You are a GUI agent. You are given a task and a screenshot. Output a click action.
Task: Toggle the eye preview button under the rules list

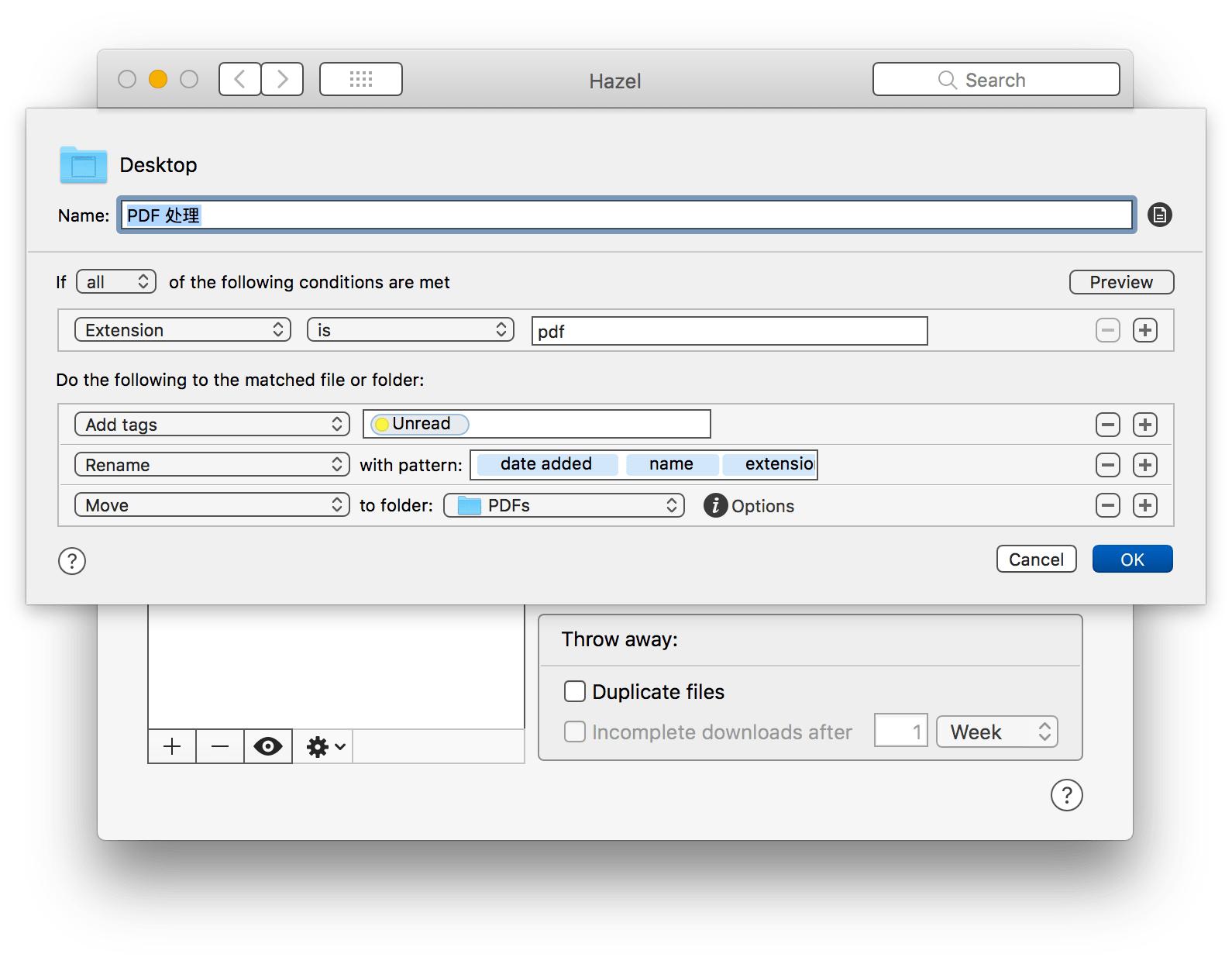click(x=268, y=747)
